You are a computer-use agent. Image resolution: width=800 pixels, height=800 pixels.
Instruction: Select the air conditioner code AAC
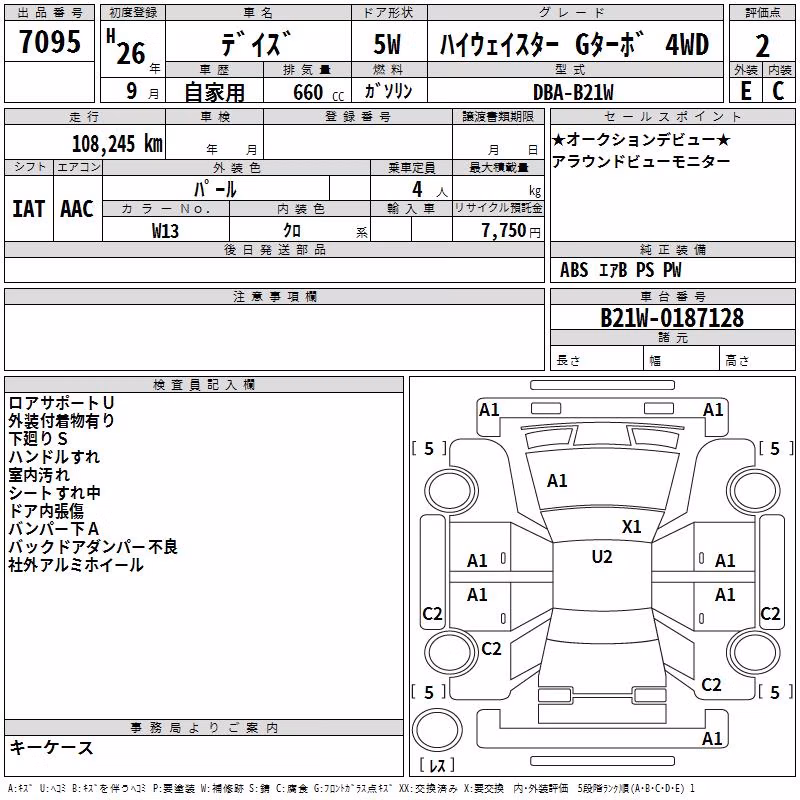pyautogui.click(x=77, y=209)
